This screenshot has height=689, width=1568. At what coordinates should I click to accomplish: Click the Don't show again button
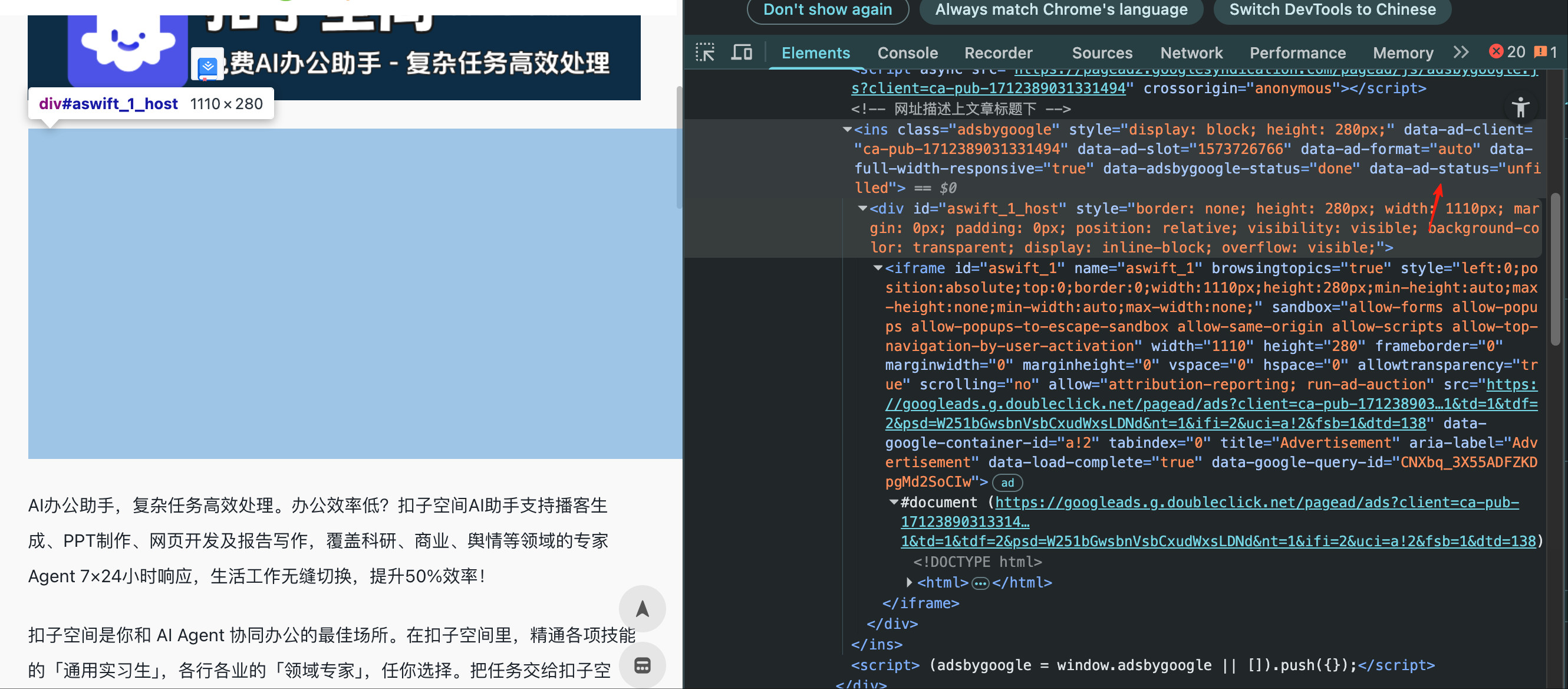click(x=827, y=9)
